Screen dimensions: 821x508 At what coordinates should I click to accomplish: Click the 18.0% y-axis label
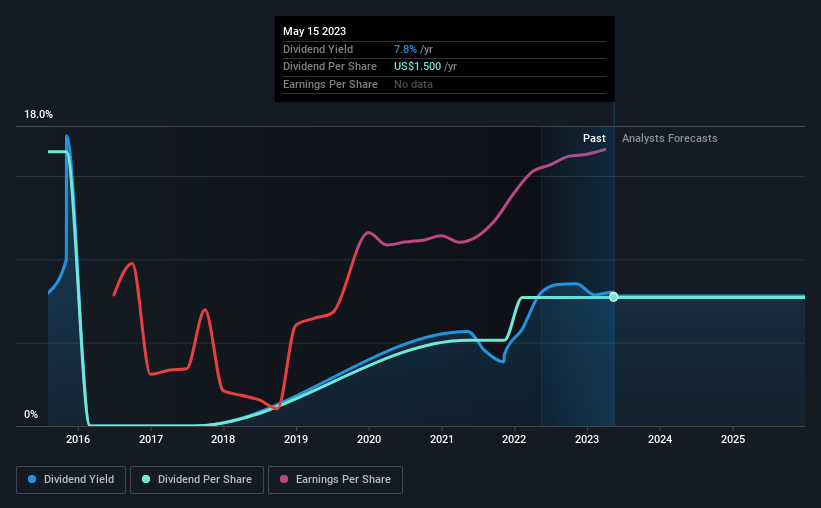pos(39,114)
